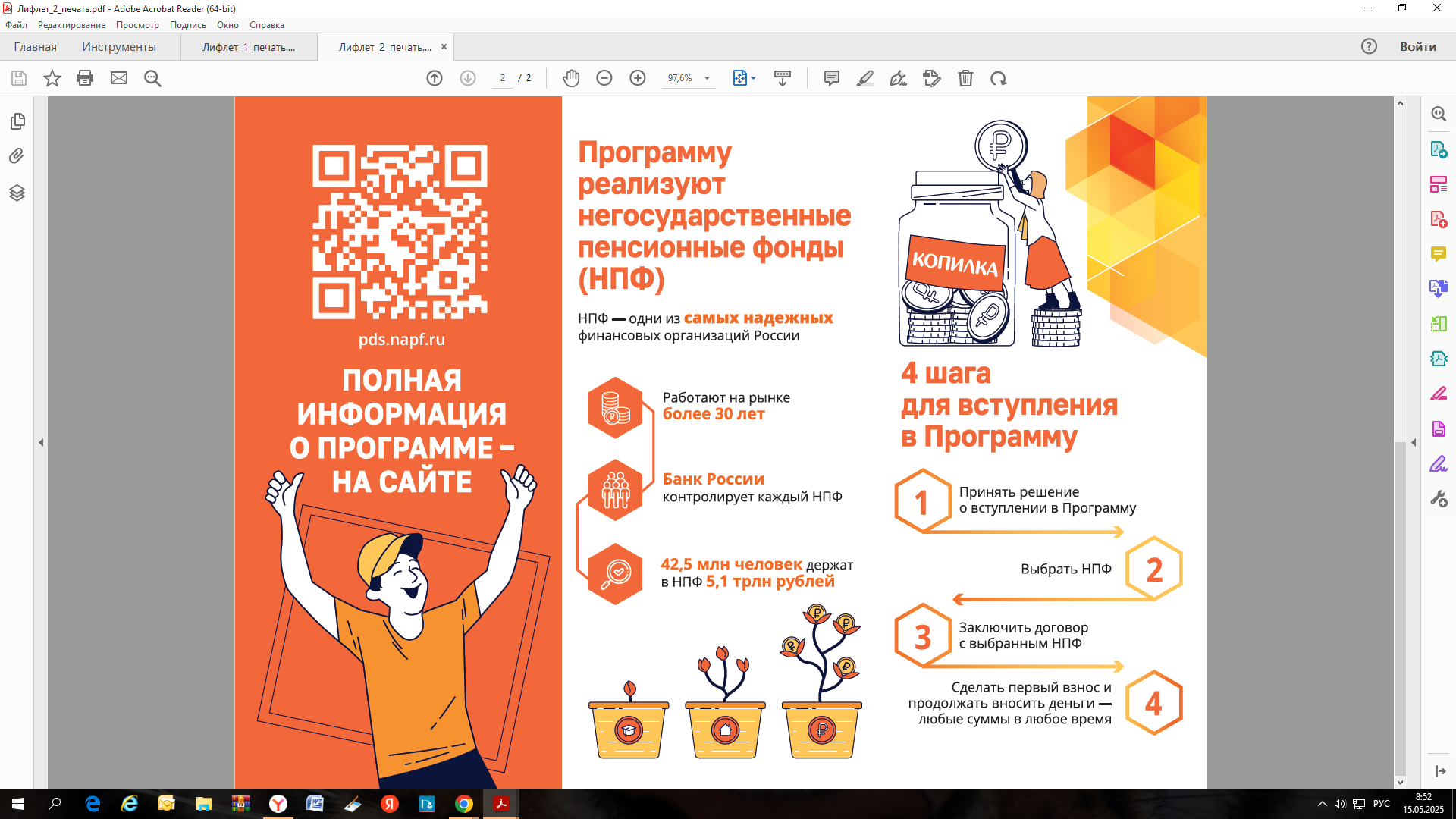Print the document

85,78
